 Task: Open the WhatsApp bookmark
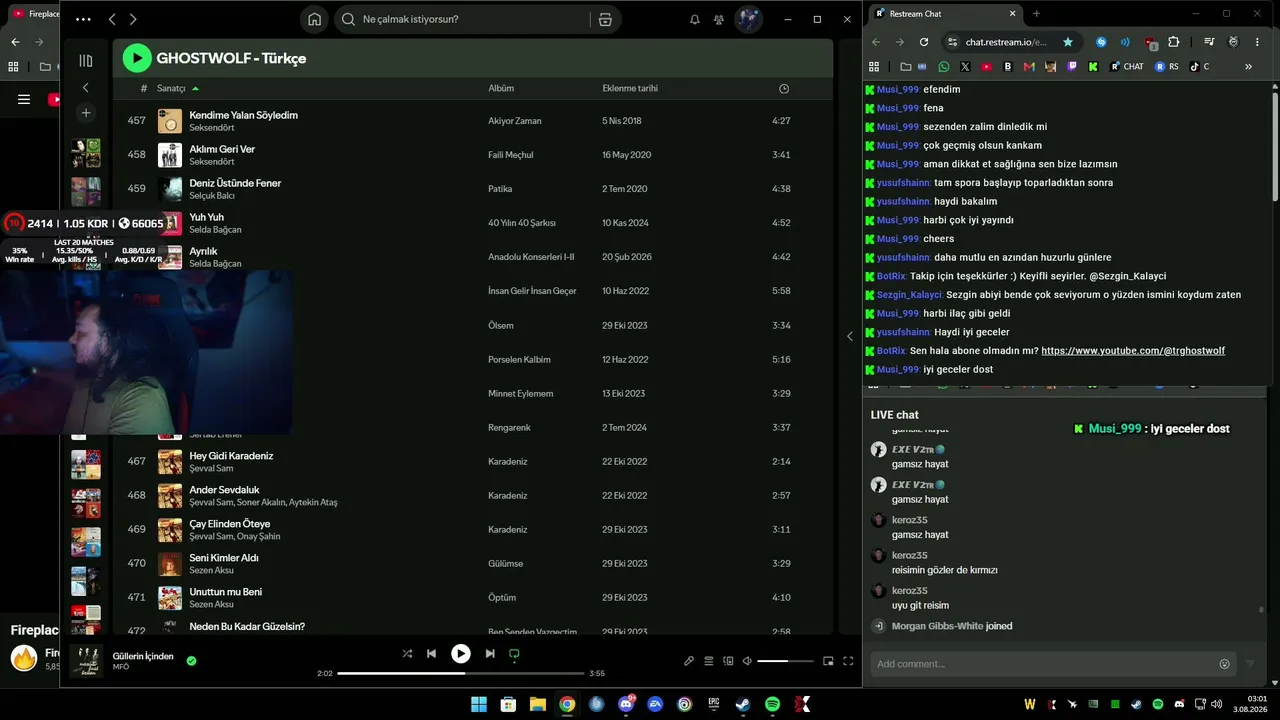[944, 67]
